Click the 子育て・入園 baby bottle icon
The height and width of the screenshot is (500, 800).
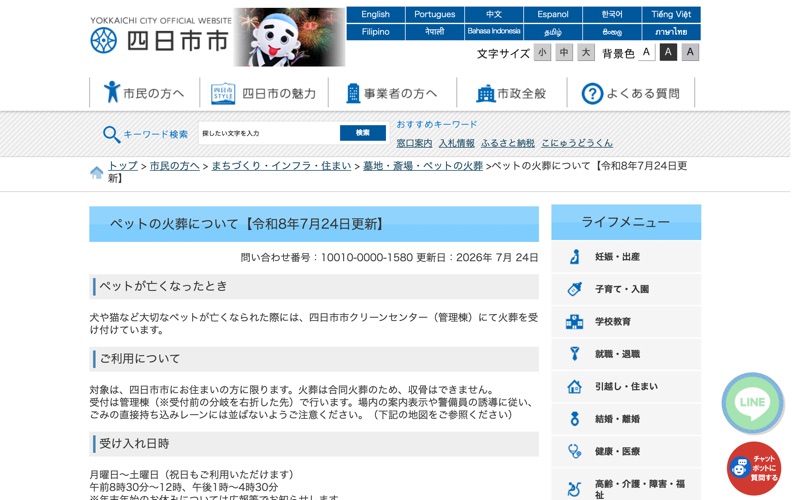[575, 289]
